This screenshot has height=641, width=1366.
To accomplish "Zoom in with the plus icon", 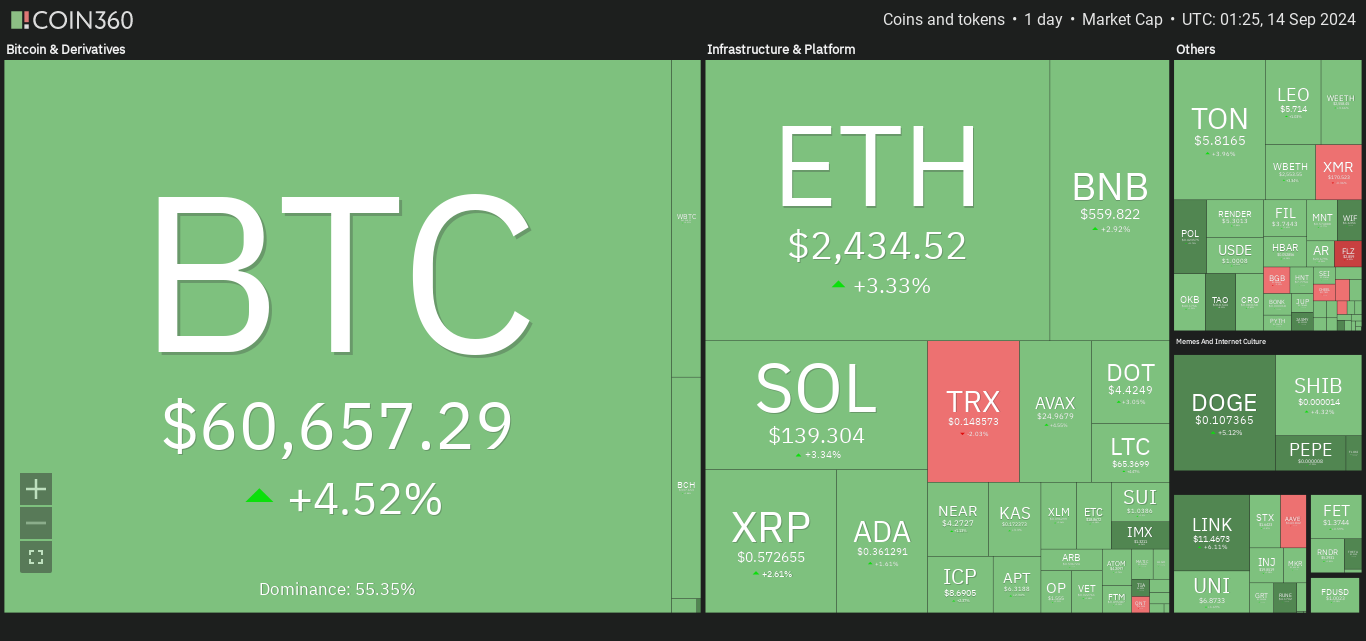I will click(x=36, y=489).
